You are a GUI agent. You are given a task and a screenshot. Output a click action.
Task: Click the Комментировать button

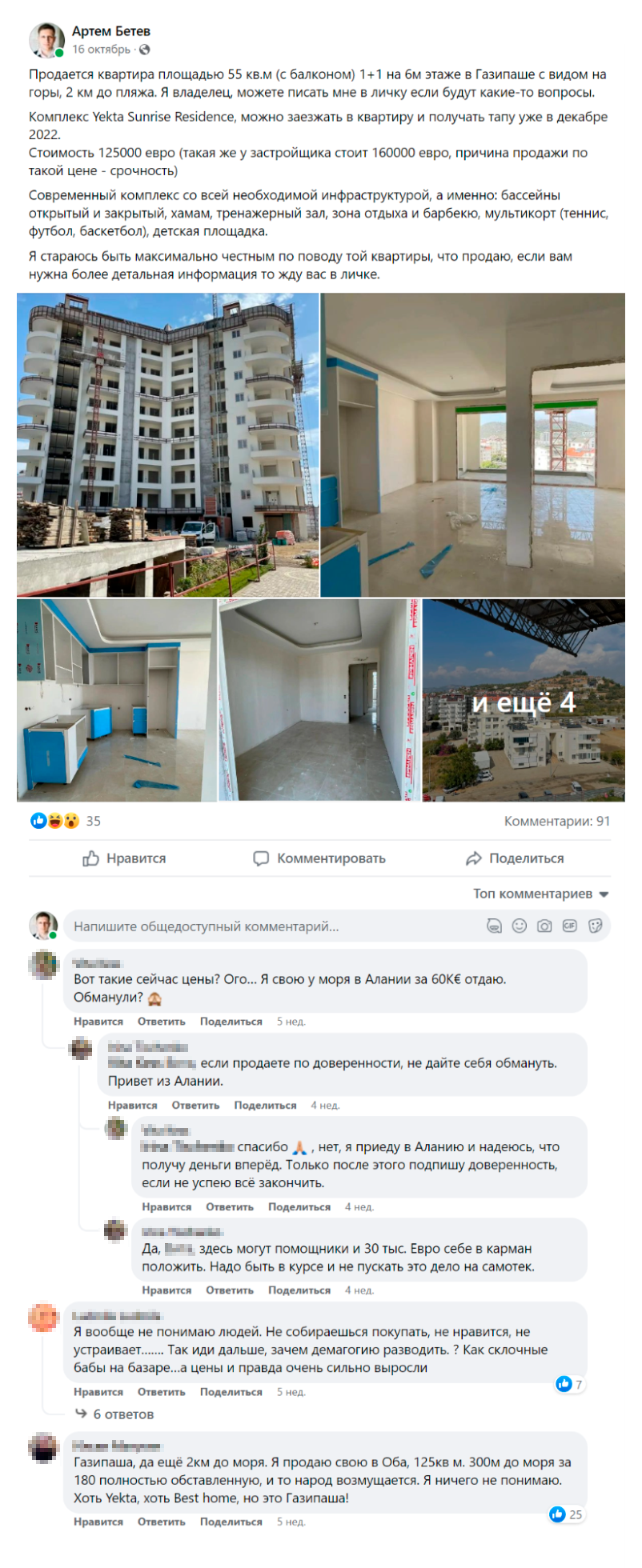pos(319,858)
